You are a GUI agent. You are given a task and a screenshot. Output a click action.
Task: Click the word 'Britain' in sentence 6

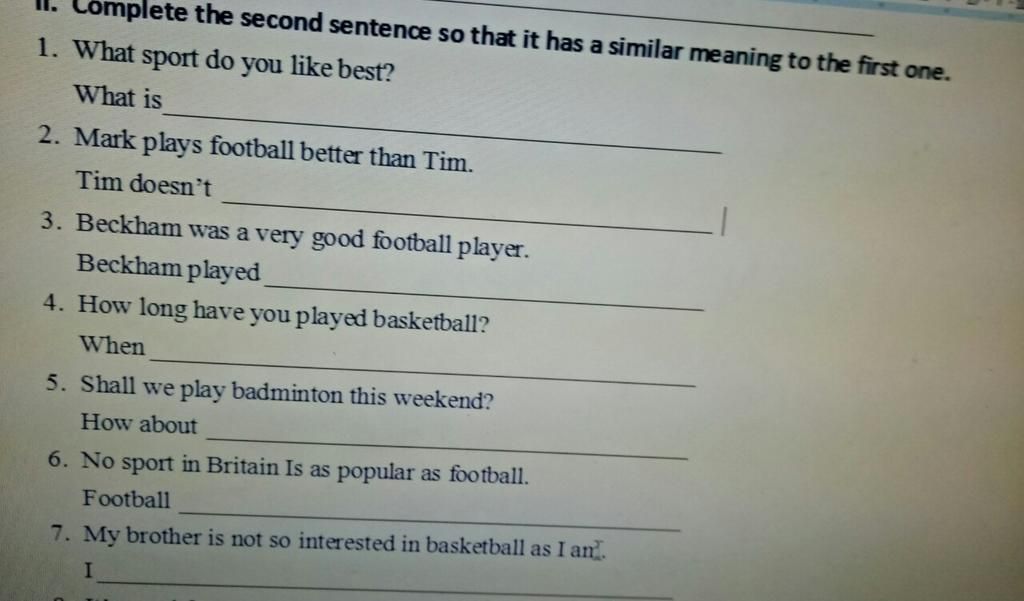pyautogui.click(x=243, y=466)
